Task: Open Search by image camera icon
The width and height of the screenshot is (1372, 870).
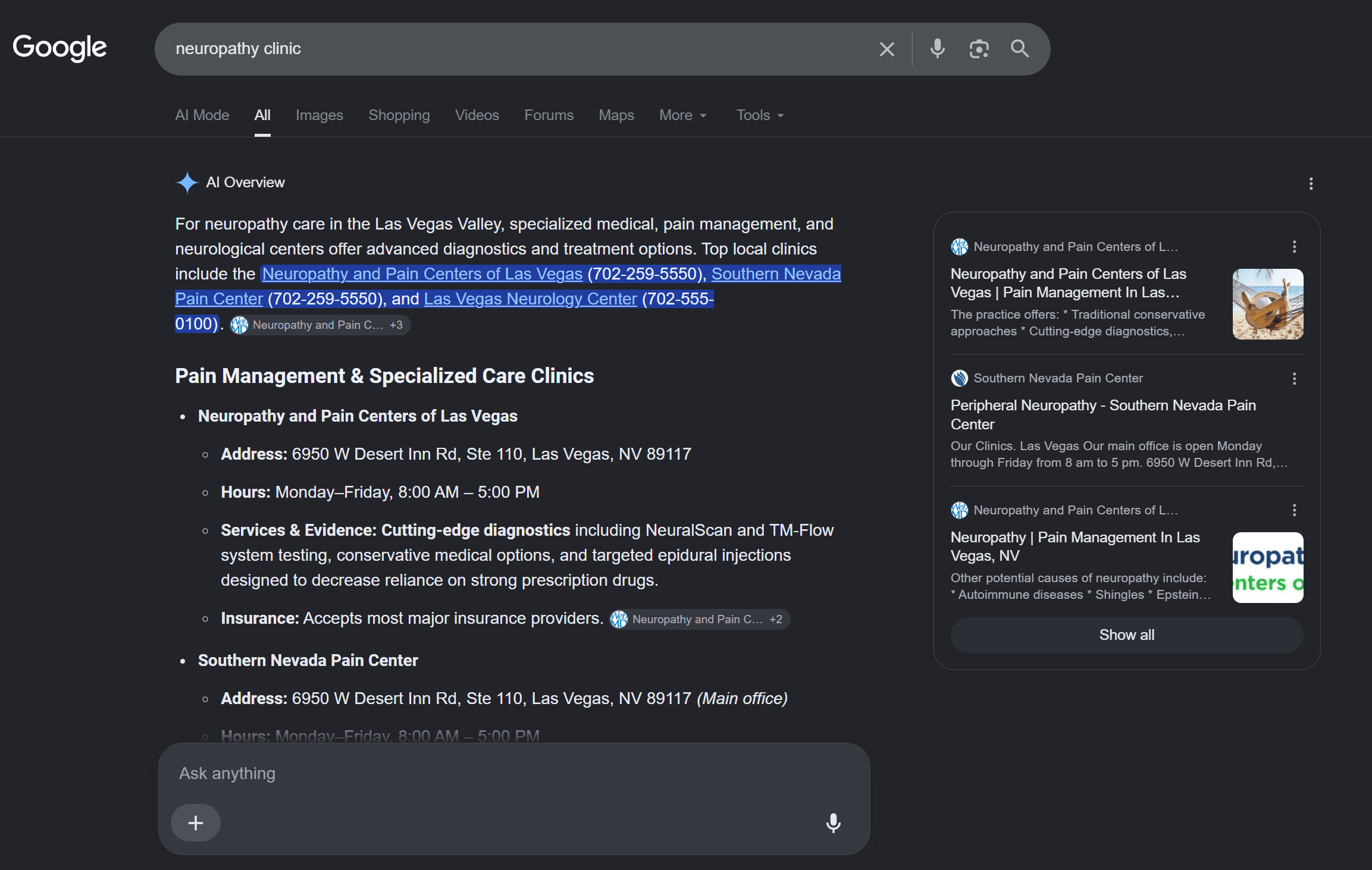Action: (979, 49)
